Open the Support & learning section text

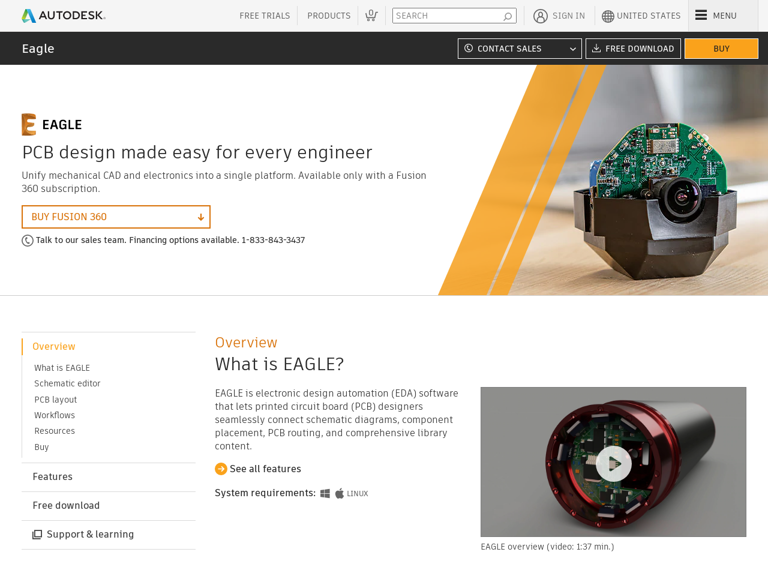pos(90,534)
